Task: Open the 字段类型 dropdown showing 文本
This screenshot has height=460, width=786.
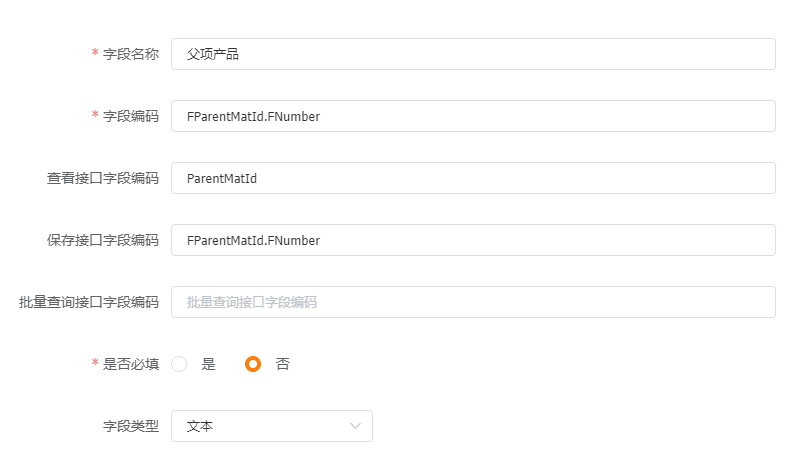Action: click(x=272, y=426)
